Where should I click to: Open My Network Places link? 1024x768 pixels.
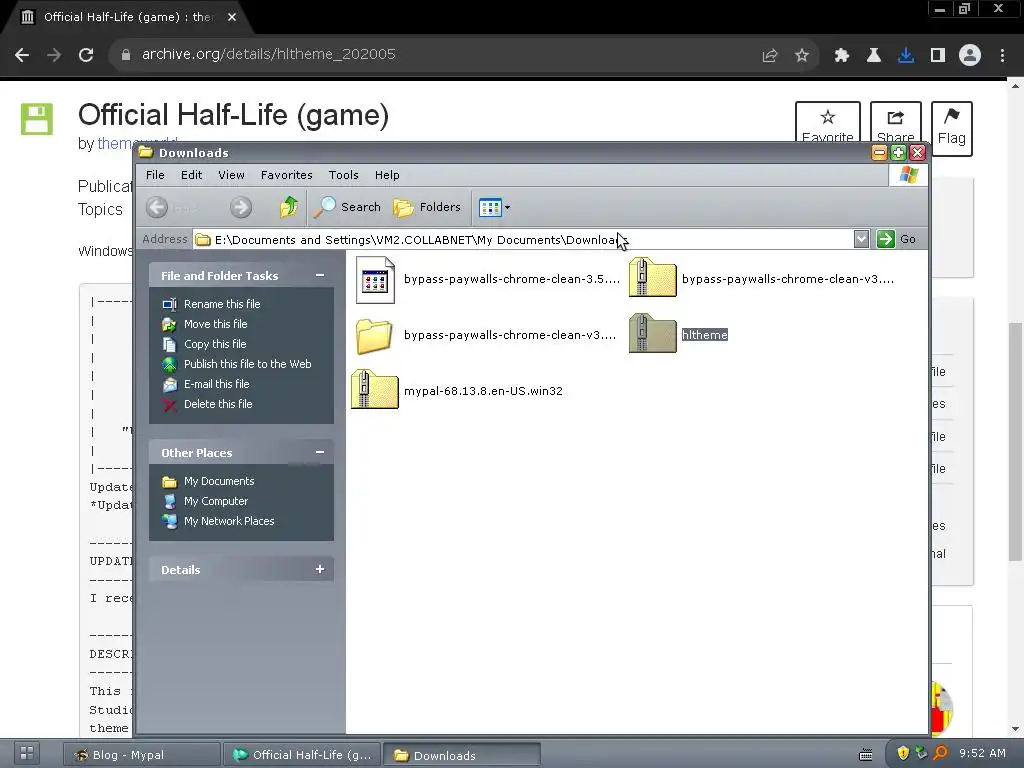(x=229, y=521)
